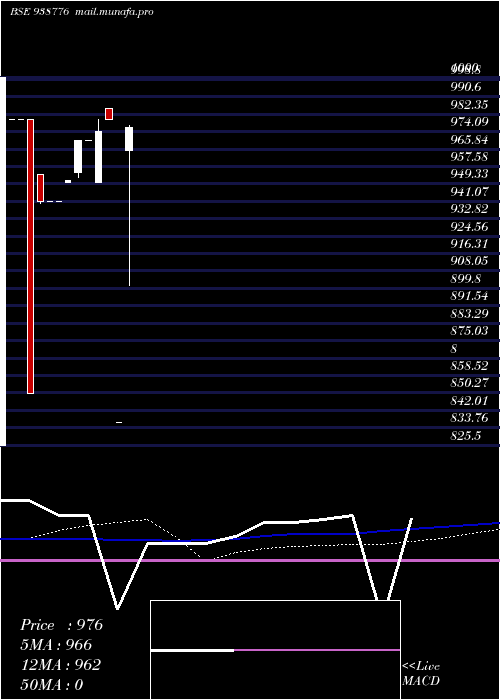
Task: Select the 982.35 price axis label
Action: click(469, 105)
